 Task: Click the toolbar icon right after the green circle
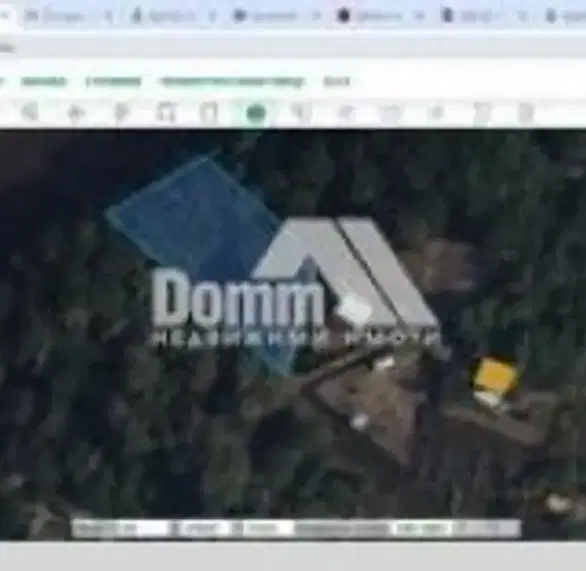(299, 112)
